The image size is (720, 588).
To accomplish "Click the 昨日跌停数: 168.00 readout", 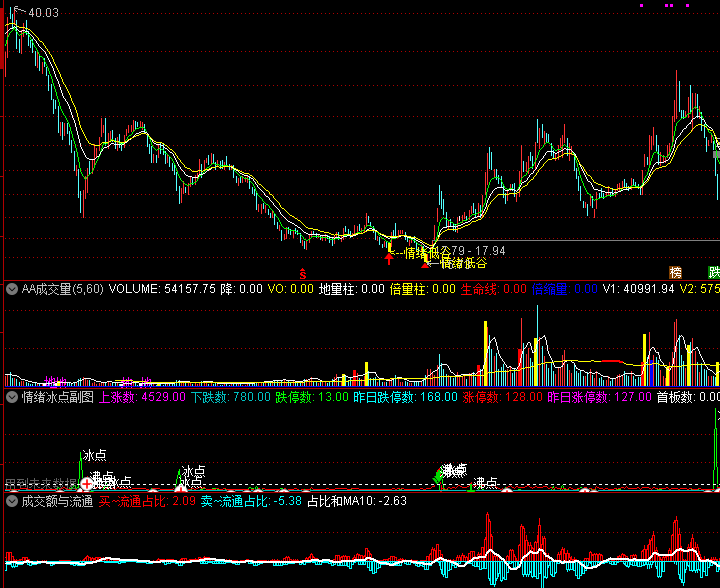I will click(x=405, y=397).
